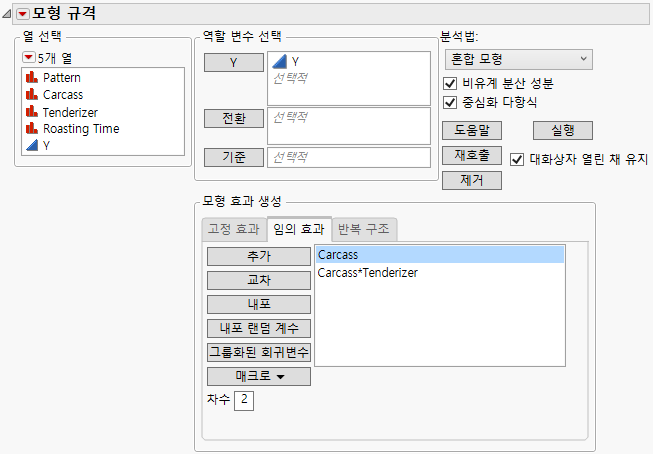Screen dimensions: 653x454
Task: Click the 추가 button for effects
Action: (x=258, y=256)
